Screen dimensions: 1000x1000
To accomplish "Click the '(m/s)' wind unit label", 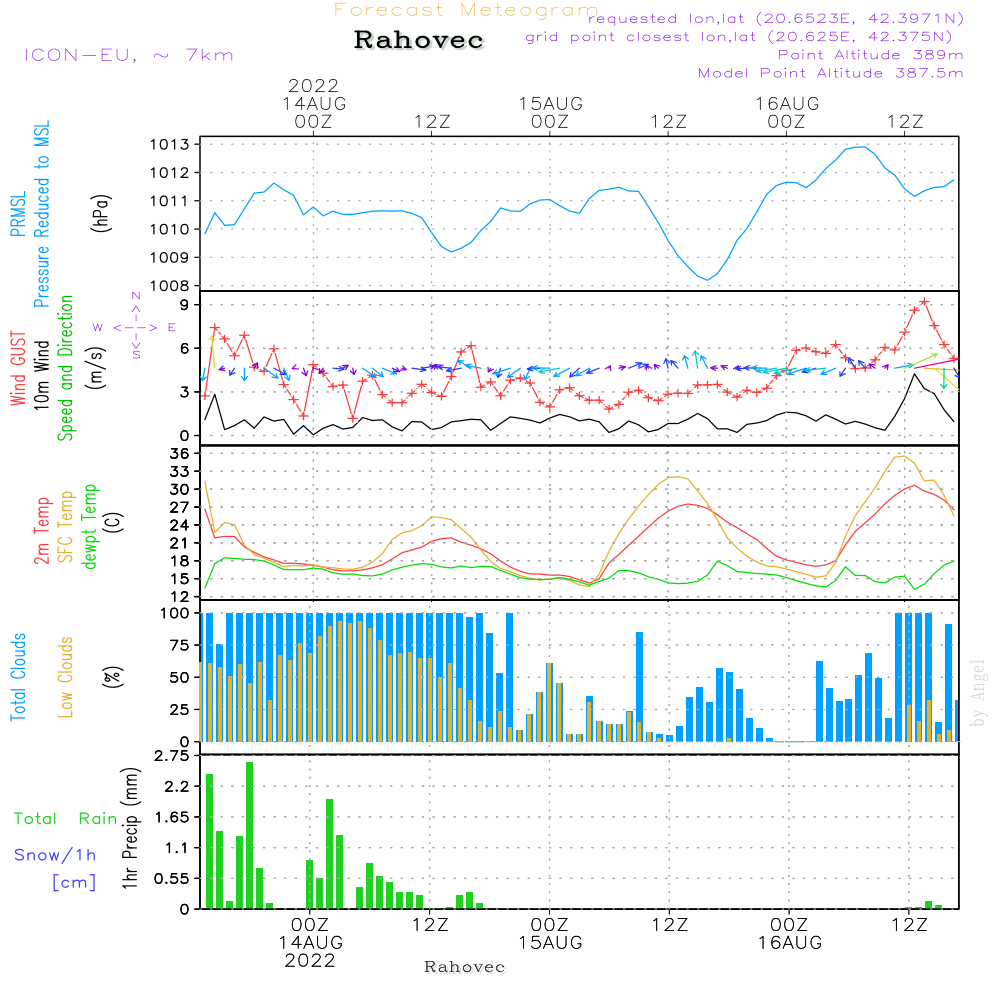I will point(96,369).
